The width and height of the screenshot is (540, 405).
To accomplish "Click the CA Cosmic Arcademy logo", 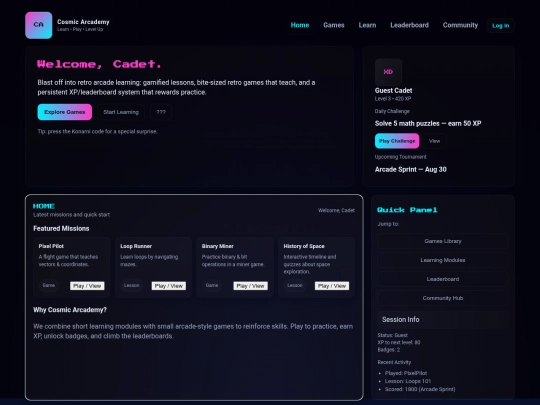I will (39, 25).
